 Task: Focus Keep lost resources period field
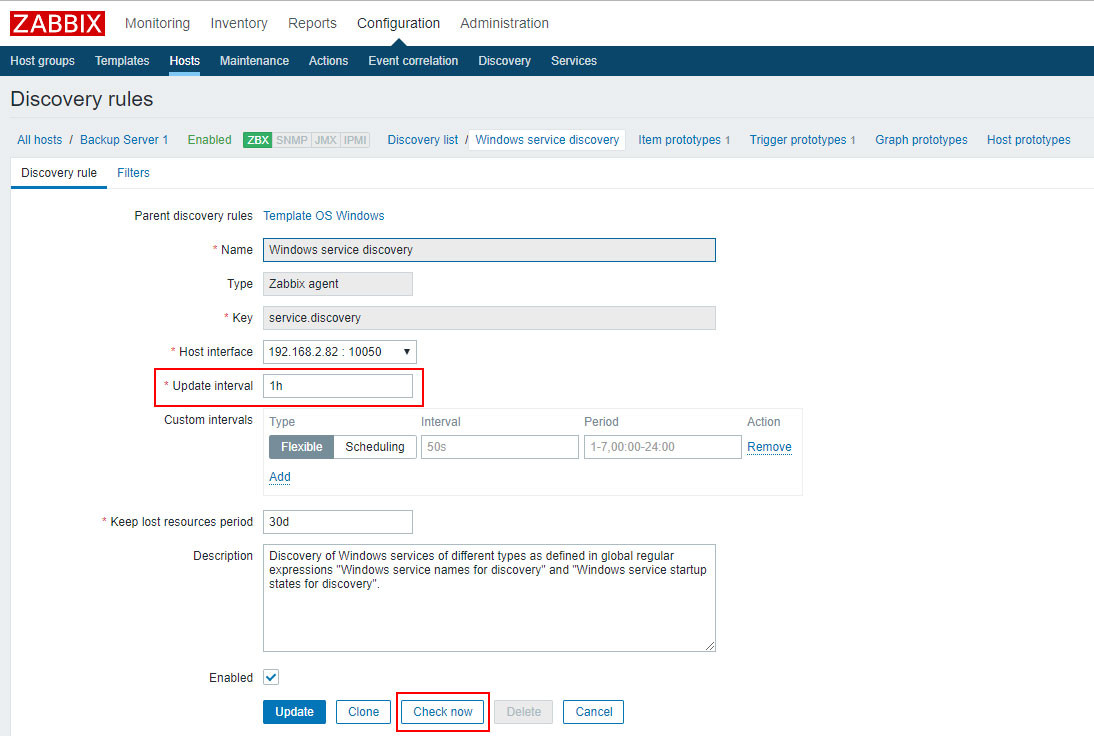coord(338,522)
